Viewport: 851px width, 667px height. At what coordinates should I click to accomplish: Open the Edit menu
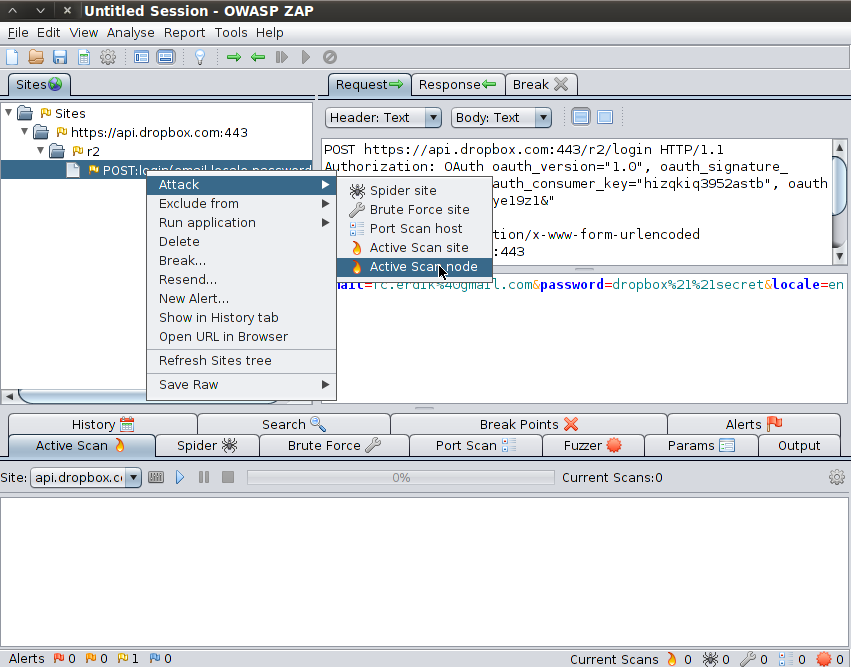pos(48,33)
